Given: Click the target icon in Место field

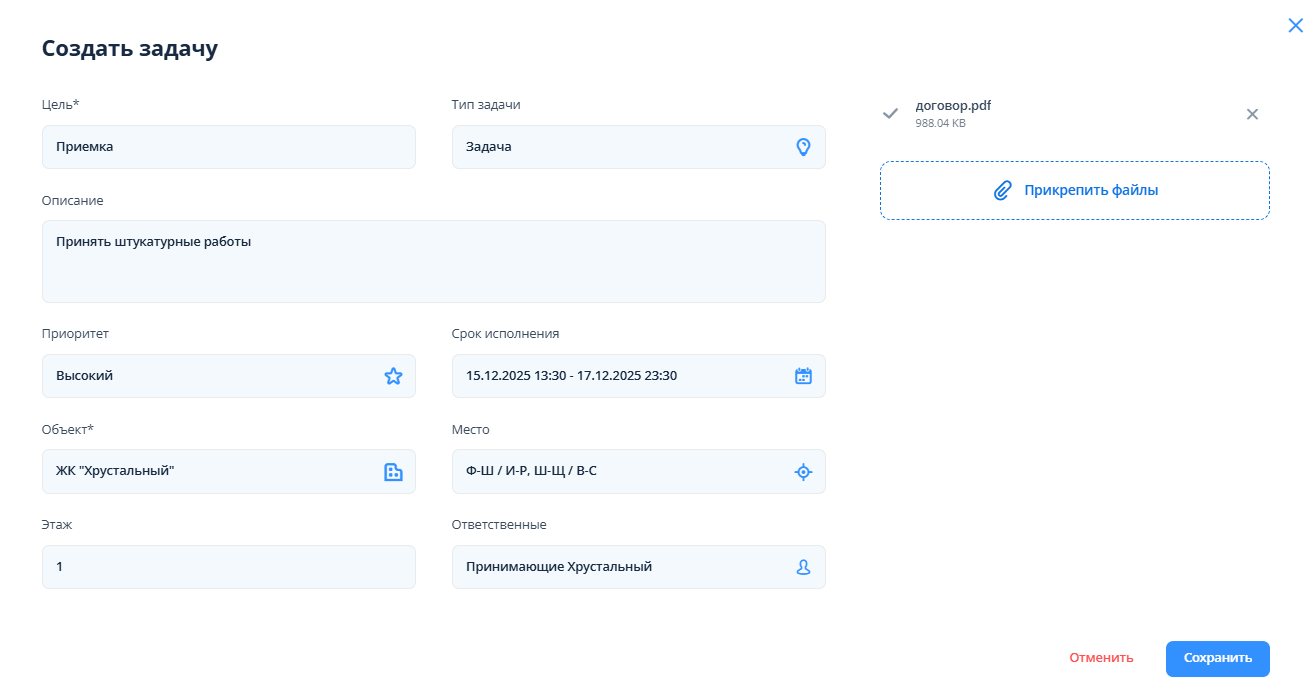Looking at the screenshot, I should coord(803,472).
